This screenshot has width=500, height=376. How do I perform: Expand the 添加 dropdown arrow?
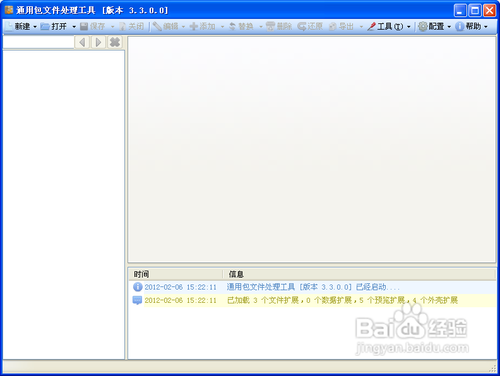click(222, 26)
